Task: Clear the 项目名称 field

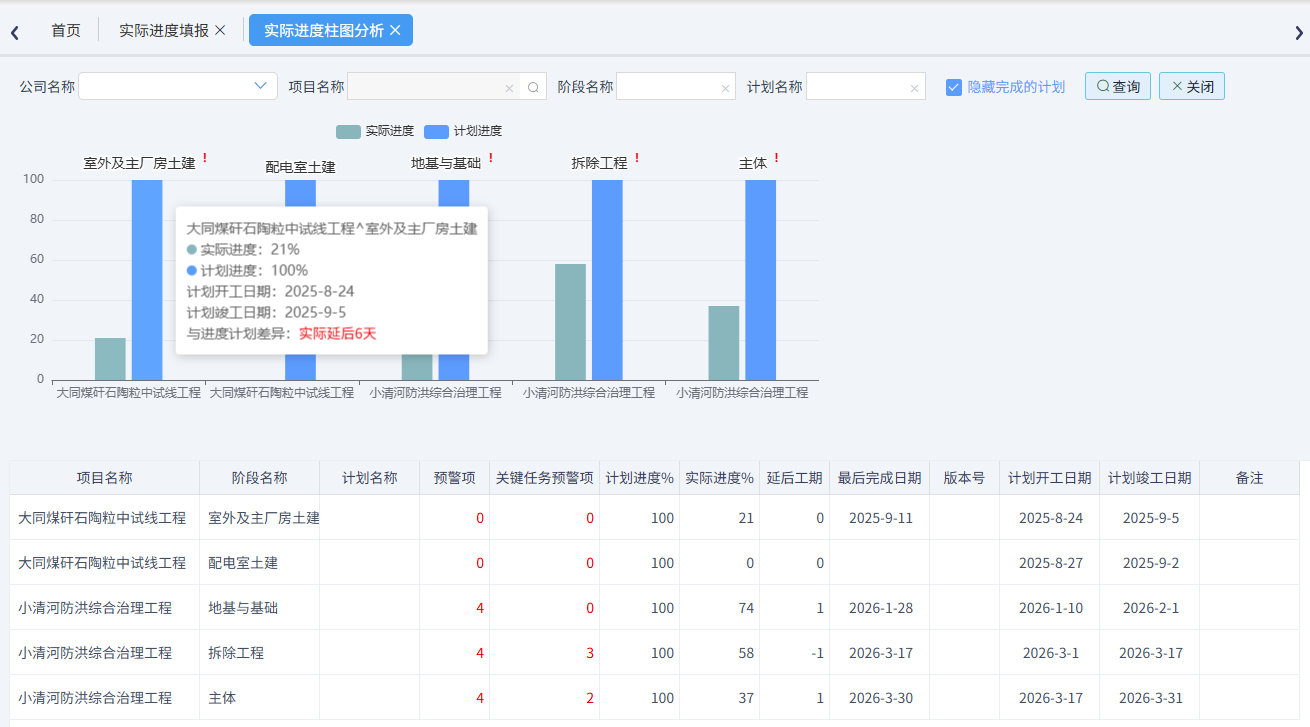Action: tap(509, 88)
